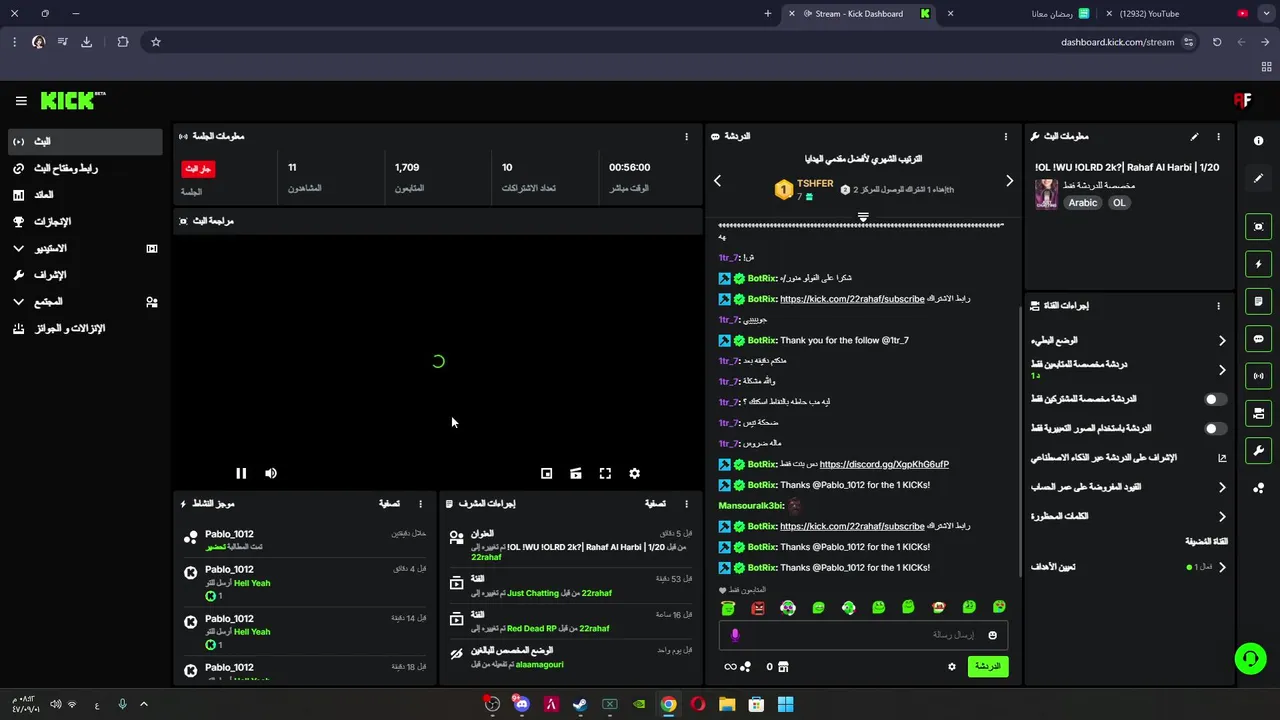1280x720 pixels.
Task: Open the Stream sidebar menu item
Action: (x=85, y=142)
